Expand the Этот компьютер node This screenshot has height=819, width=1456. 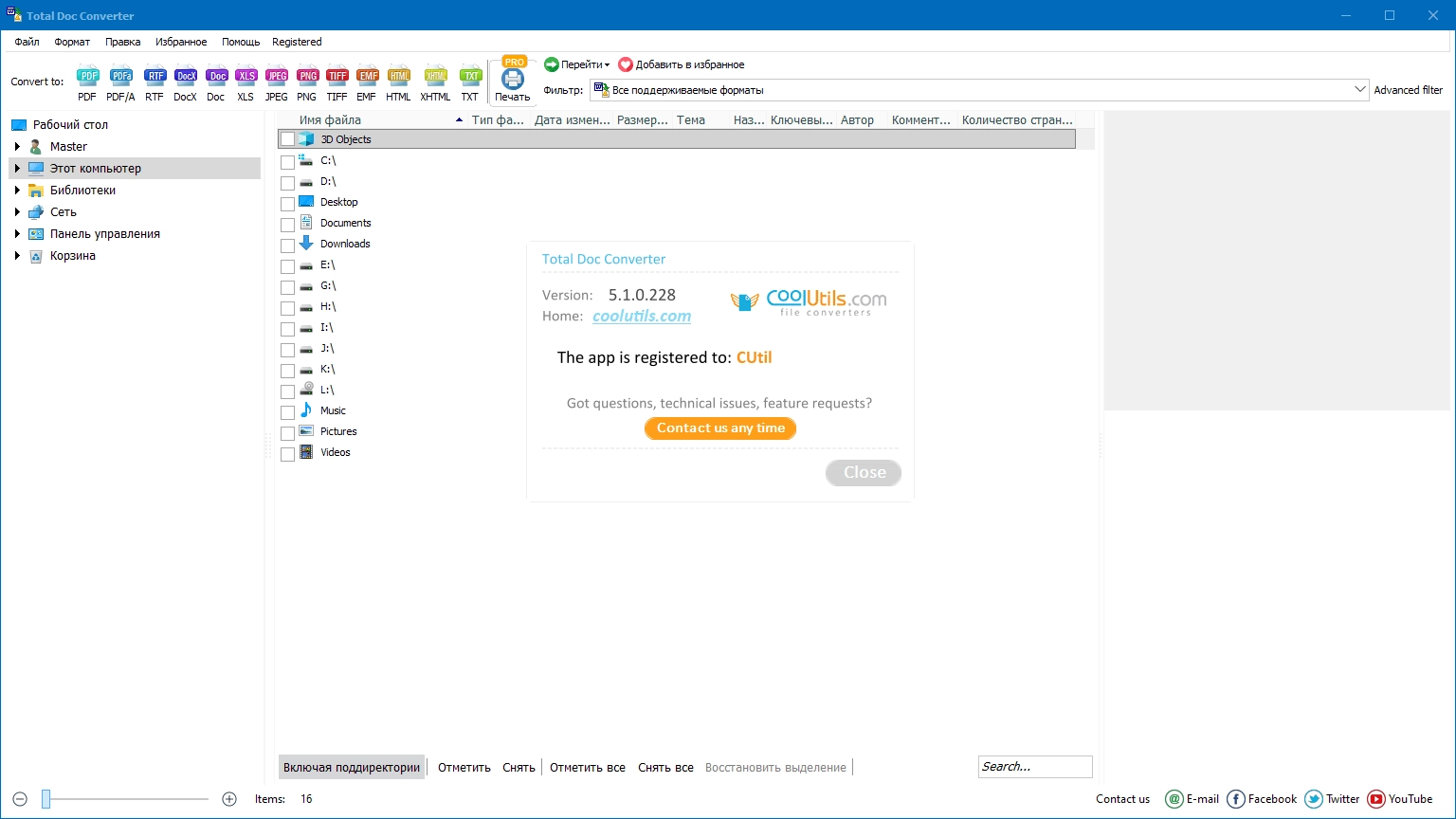[x=17, y=169]
